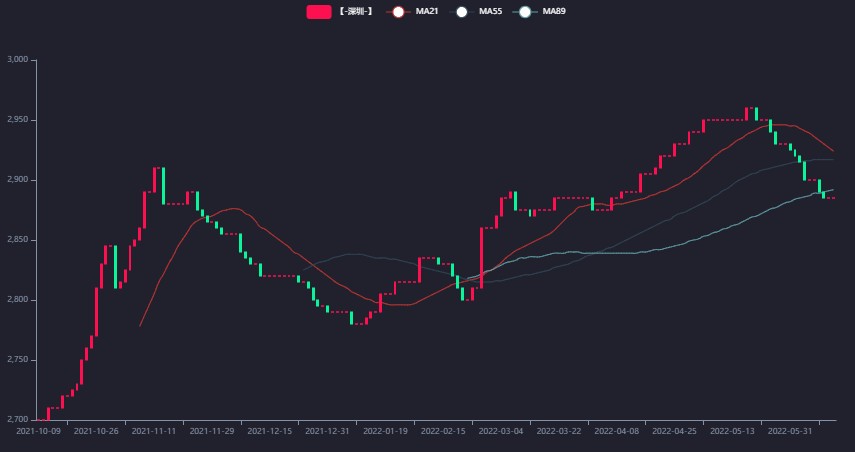
Task: Hide the MA21 line via its legend marker
Action: pyautogui.click(x=398, y=12)
